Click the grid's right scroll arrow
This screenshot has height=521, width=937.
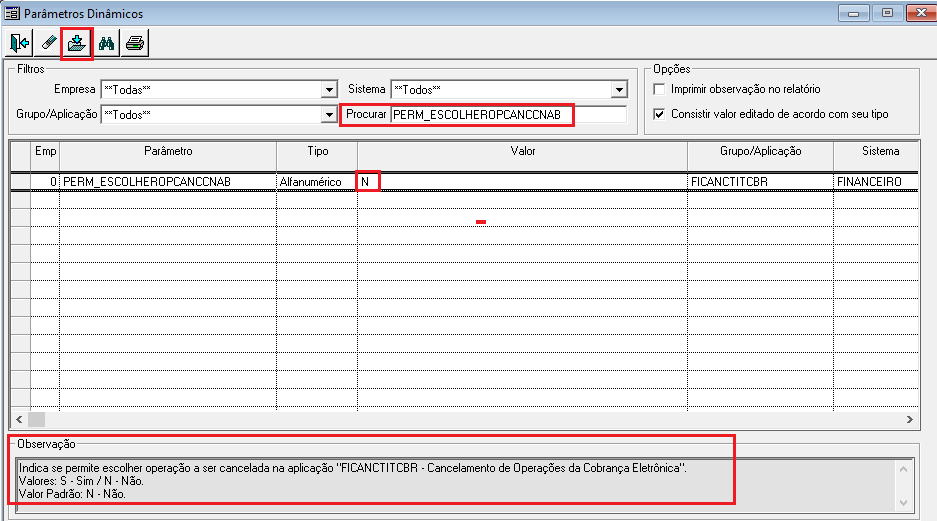tap(910, 419)
